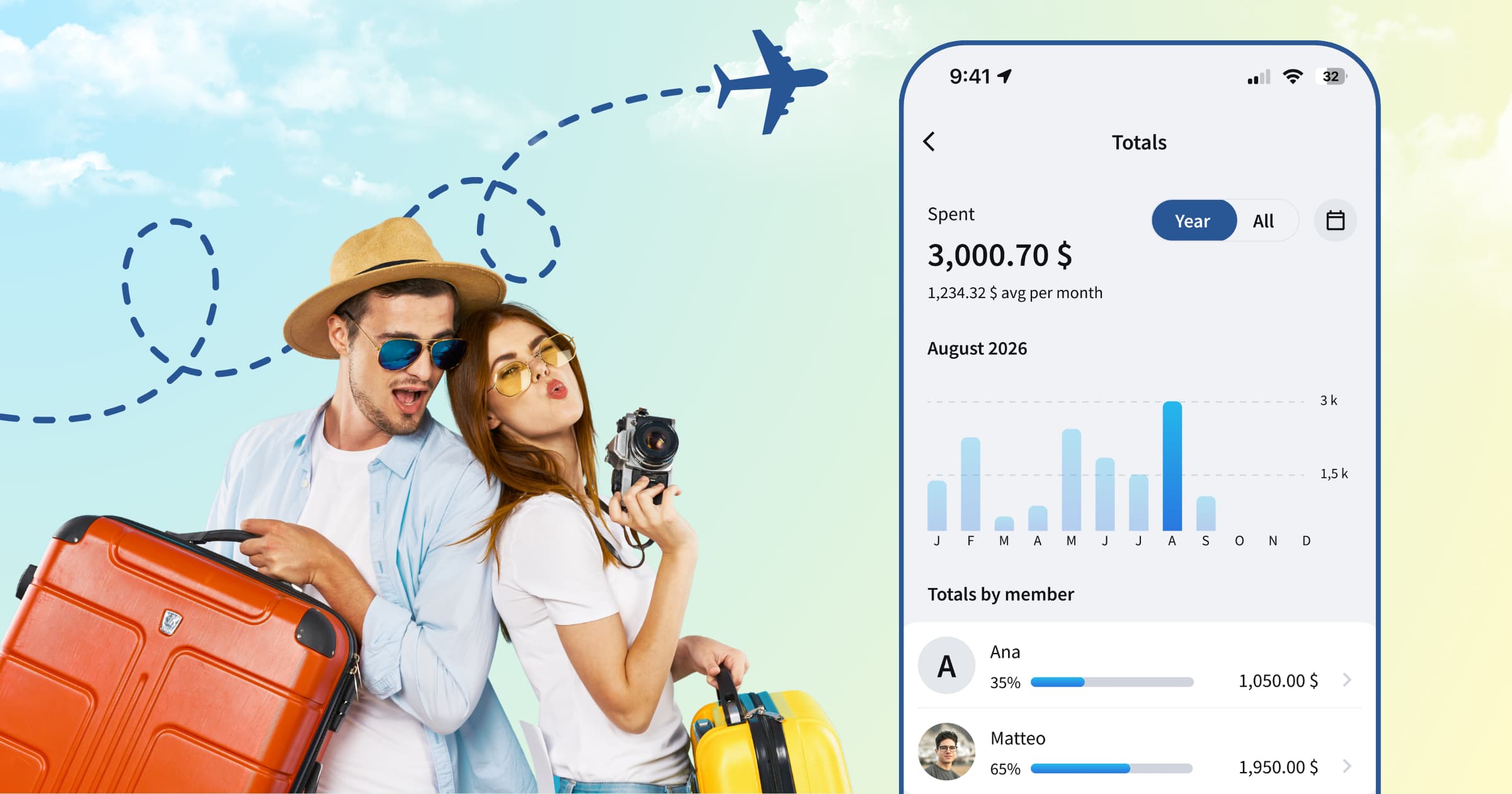Tap the 'N' November axis label
Screen dimensions: 1512x794
coord(1273,541)
